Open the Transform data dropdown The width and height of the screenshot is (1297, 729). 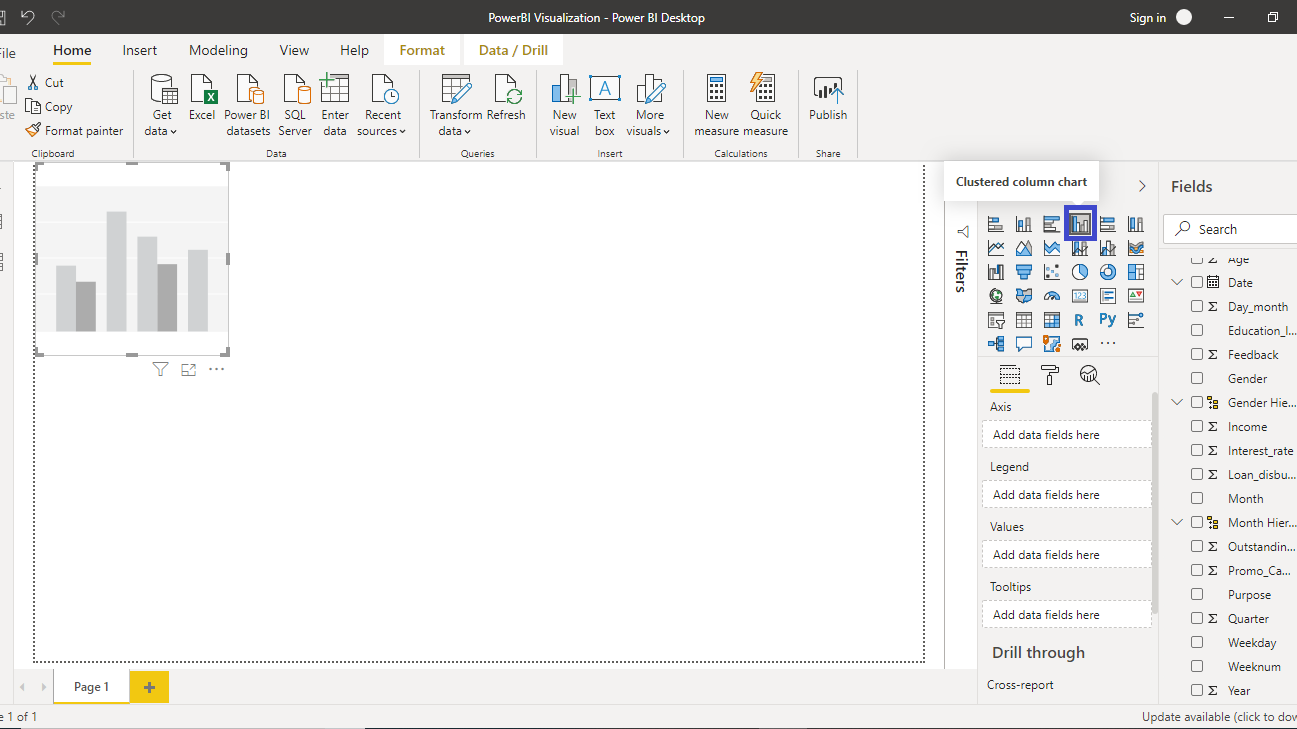(x=455, y=105)
